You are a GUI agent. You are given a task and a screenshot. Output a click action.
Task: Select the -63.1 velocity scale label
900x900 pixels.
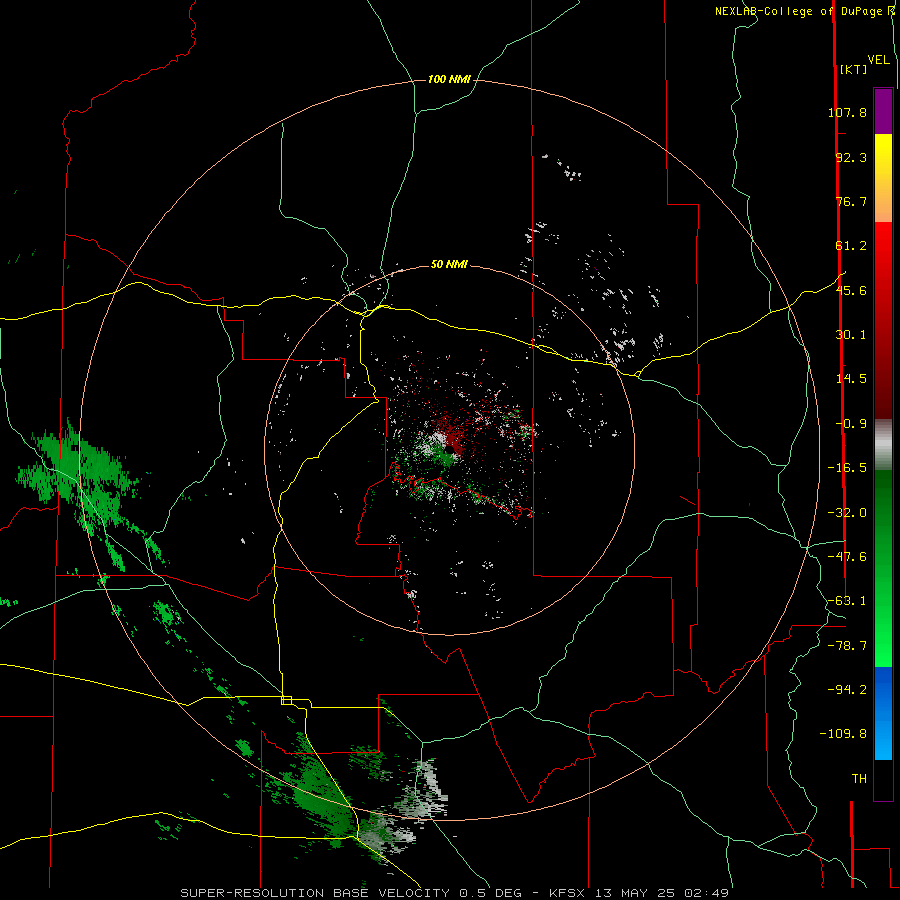(847, 601)
